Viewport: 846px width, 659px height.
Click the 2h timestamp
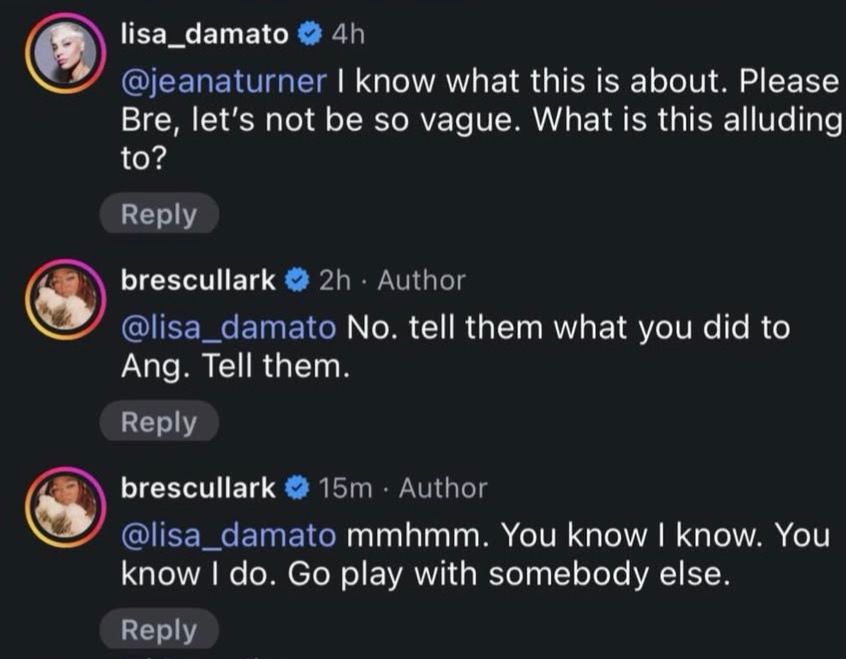point(334,282)
